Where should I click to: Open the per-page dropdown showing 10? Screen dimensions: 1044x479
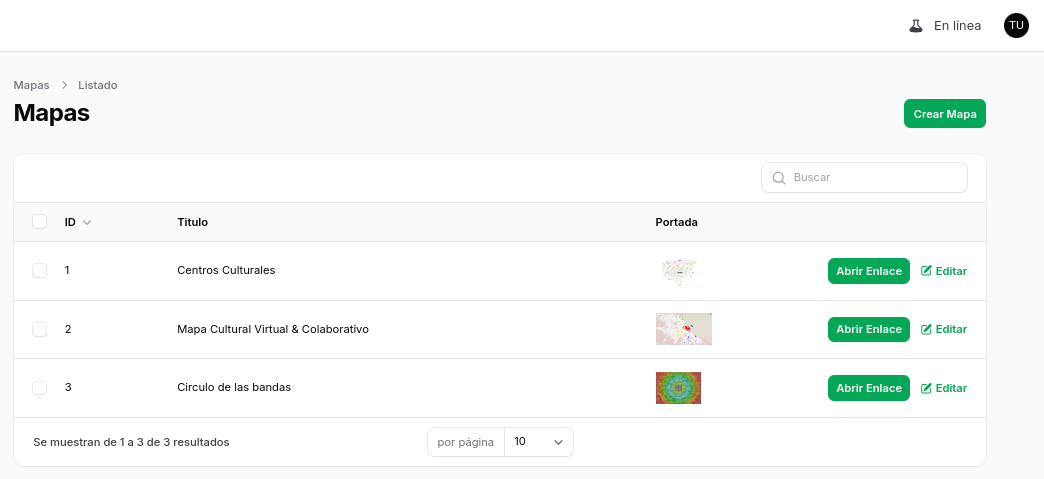click(539, 442)
